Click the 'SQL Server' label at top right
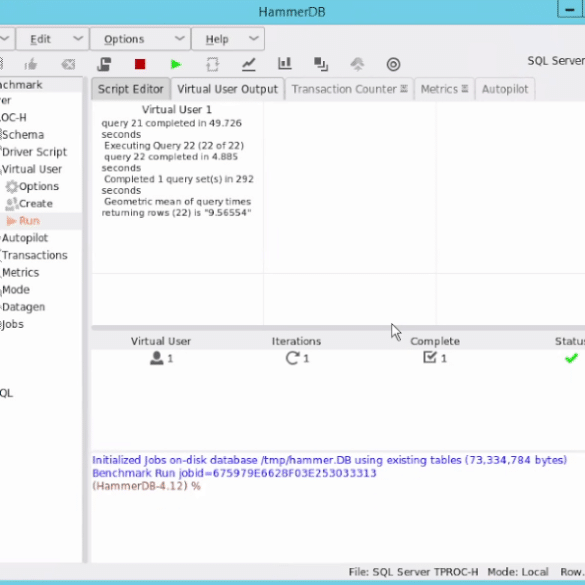 pyautogui.click(x=556, y=60)
